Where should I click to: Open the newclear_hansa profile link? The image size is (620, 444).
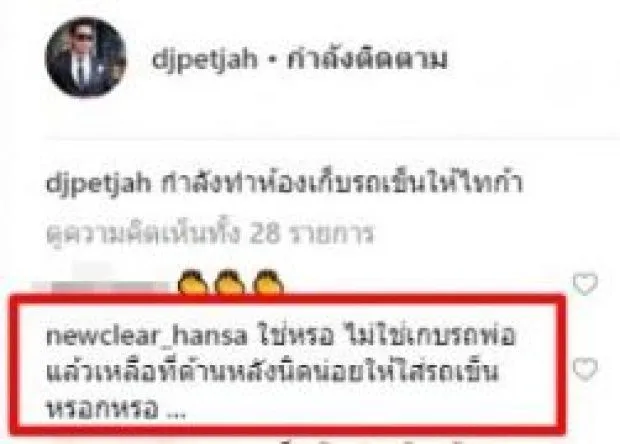pyautogui.click(x=147, y=336)
